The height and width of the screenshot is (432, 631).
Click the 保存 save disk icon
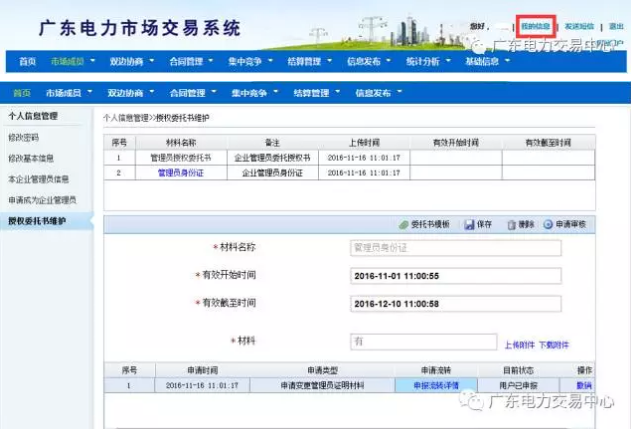coord(469,224)
